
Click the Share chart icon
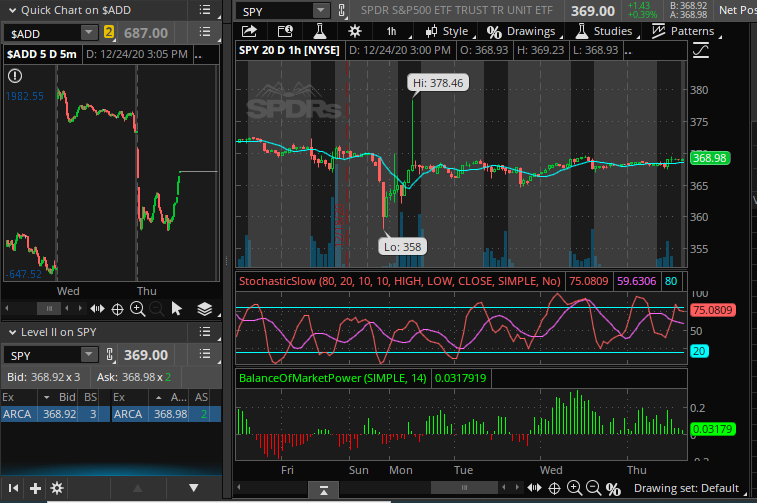pyautogui.click(x=249, y=31)
